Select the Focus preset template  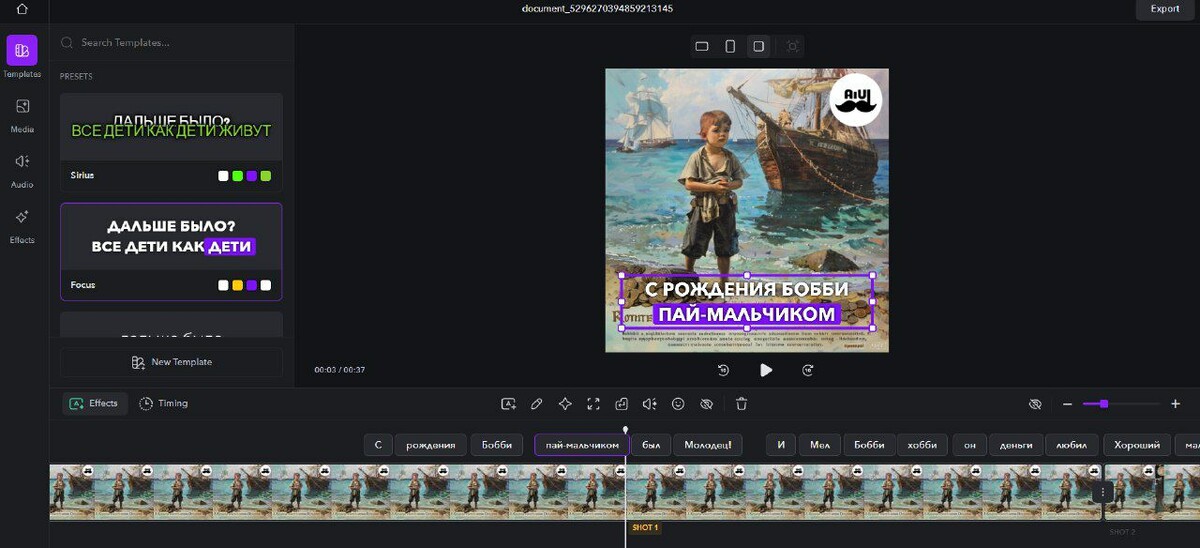point(171,252)
